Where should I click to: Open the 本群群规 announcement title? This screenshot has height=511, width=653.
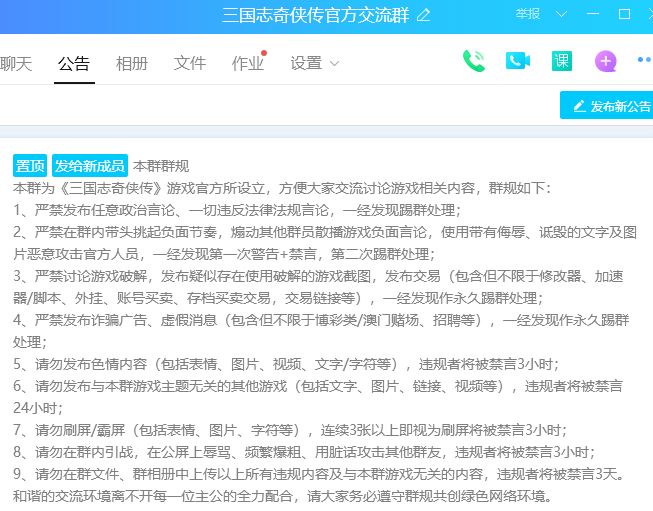(x=161, y=166)
